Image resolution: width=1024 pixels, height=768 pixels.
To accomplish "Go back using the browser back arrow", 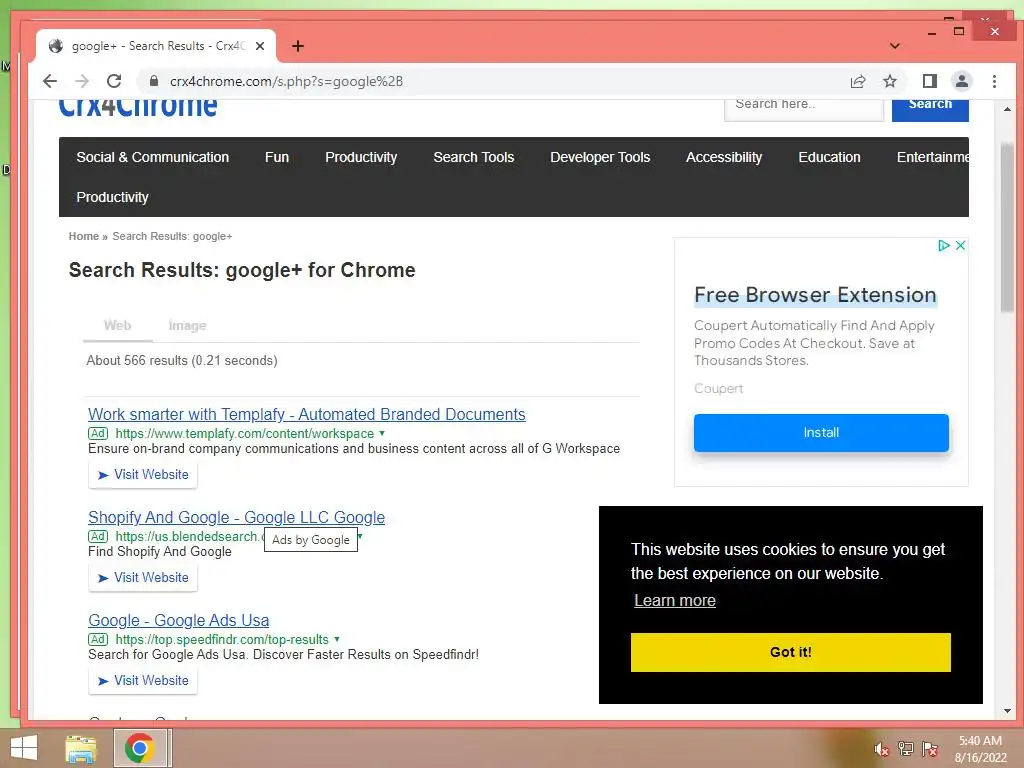I will click(50, 81).
